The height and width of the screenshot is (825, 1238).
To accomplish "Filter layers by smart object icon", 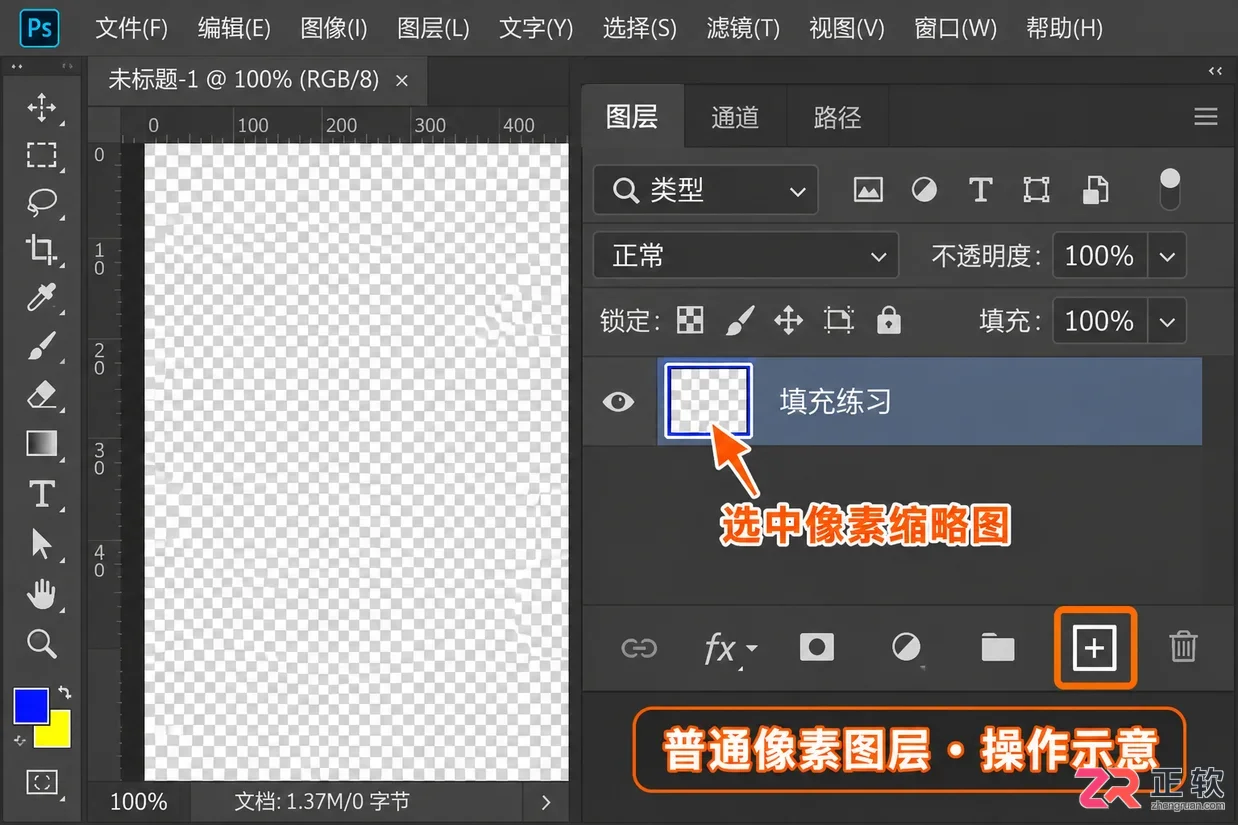I will 1096,190.
